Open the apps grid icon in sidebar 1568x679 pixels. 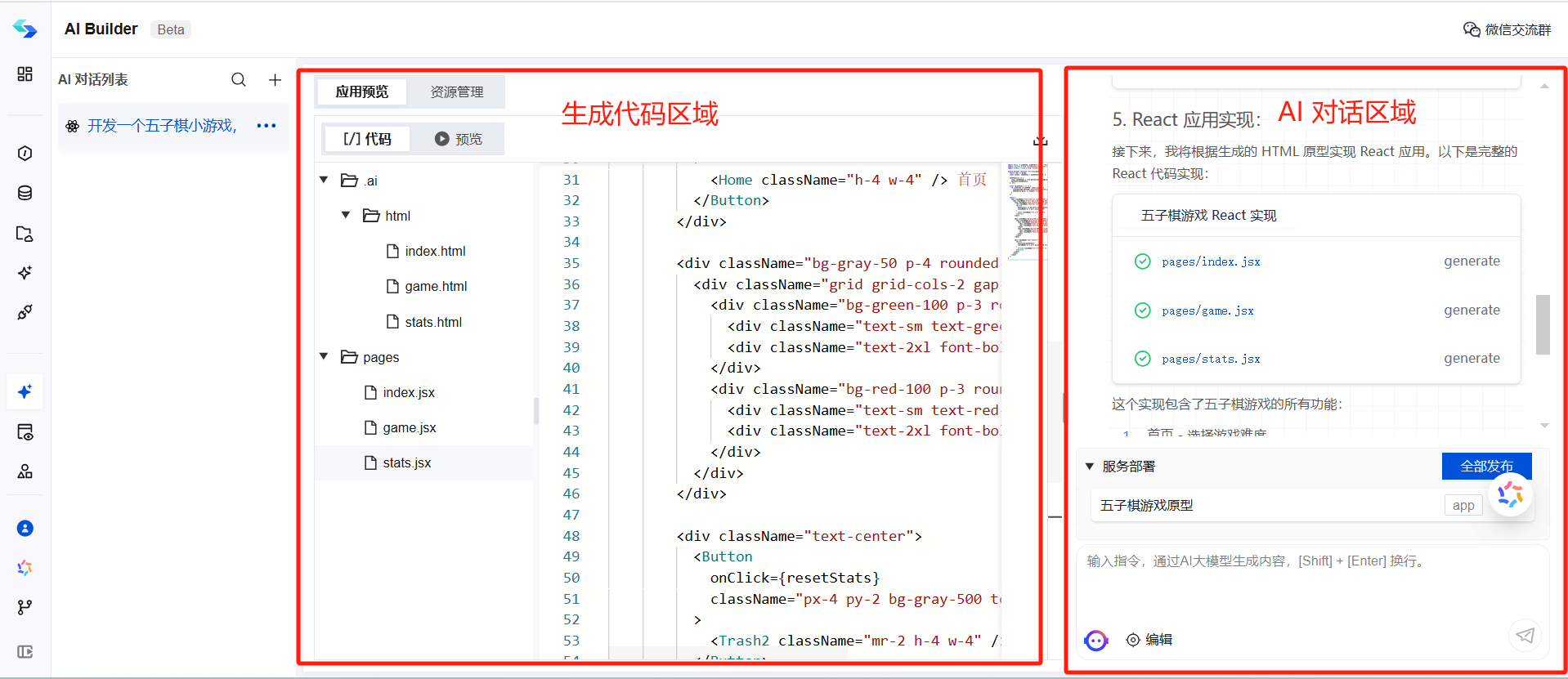25,74
